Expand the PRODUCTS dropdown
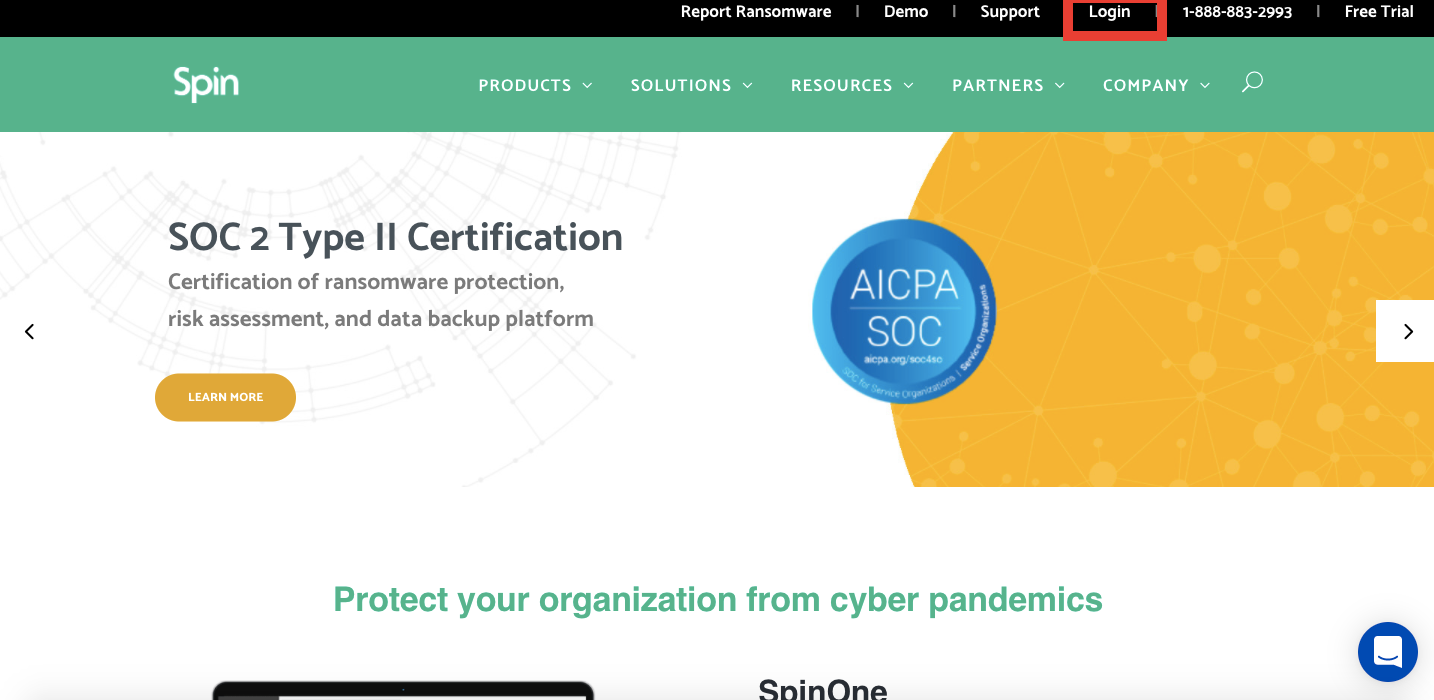The height and width of the screenshot is (700, 1434). (x=535, y=86)
